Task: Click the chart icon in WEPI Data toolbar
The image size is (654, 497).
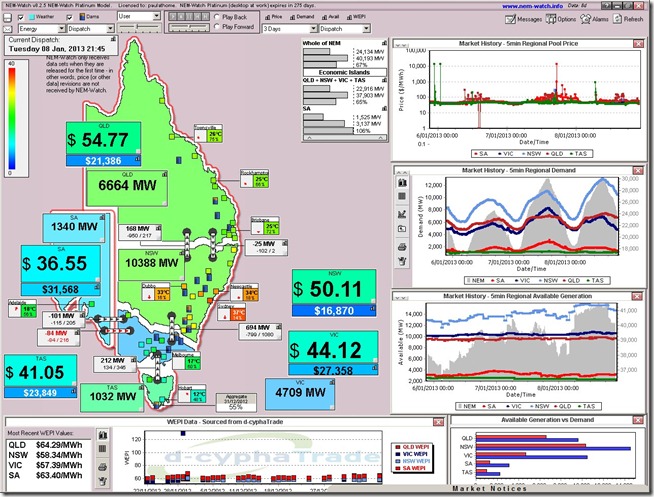Action: [103, 435]
